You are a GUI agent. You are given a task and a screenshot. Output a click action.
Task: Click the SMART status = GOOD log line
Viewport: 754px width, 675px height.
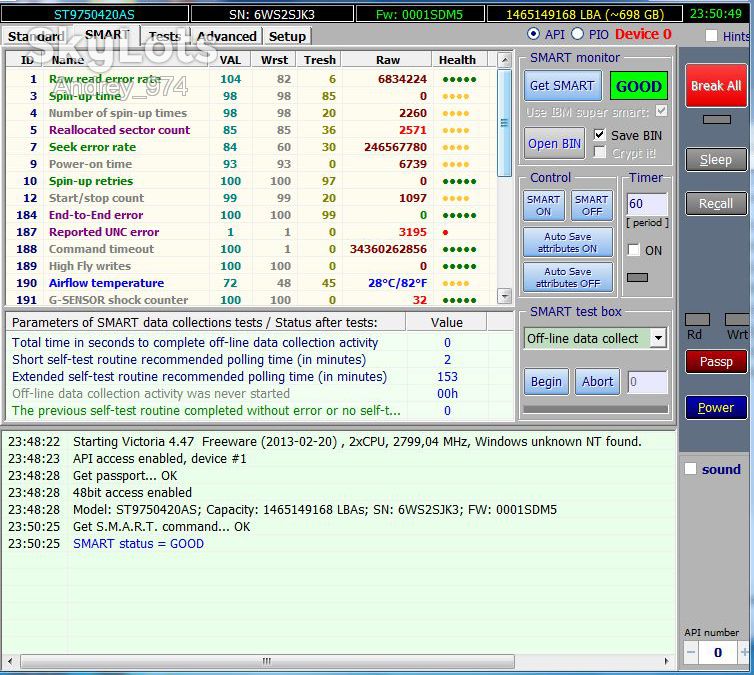(138, 543)
